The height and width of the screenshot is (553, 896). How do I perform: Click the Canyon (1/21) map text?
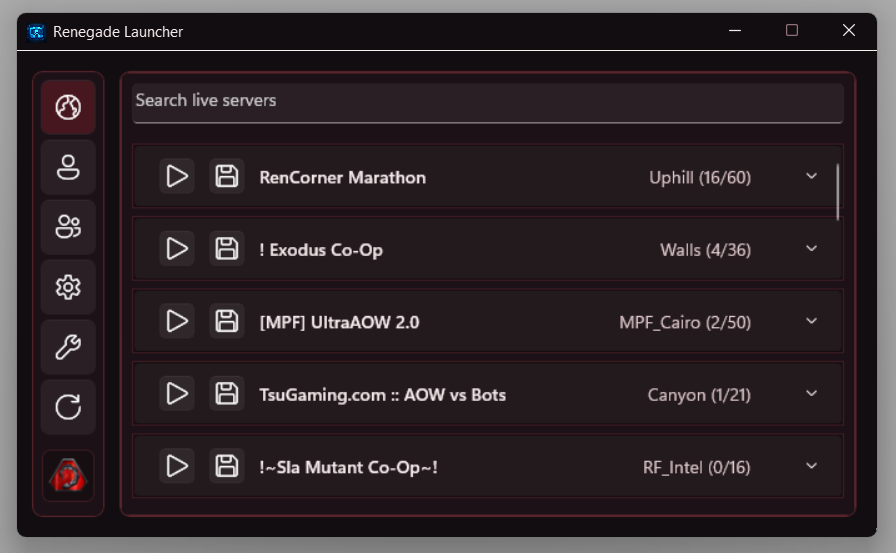pyautogui.click(x=699, y=395)
